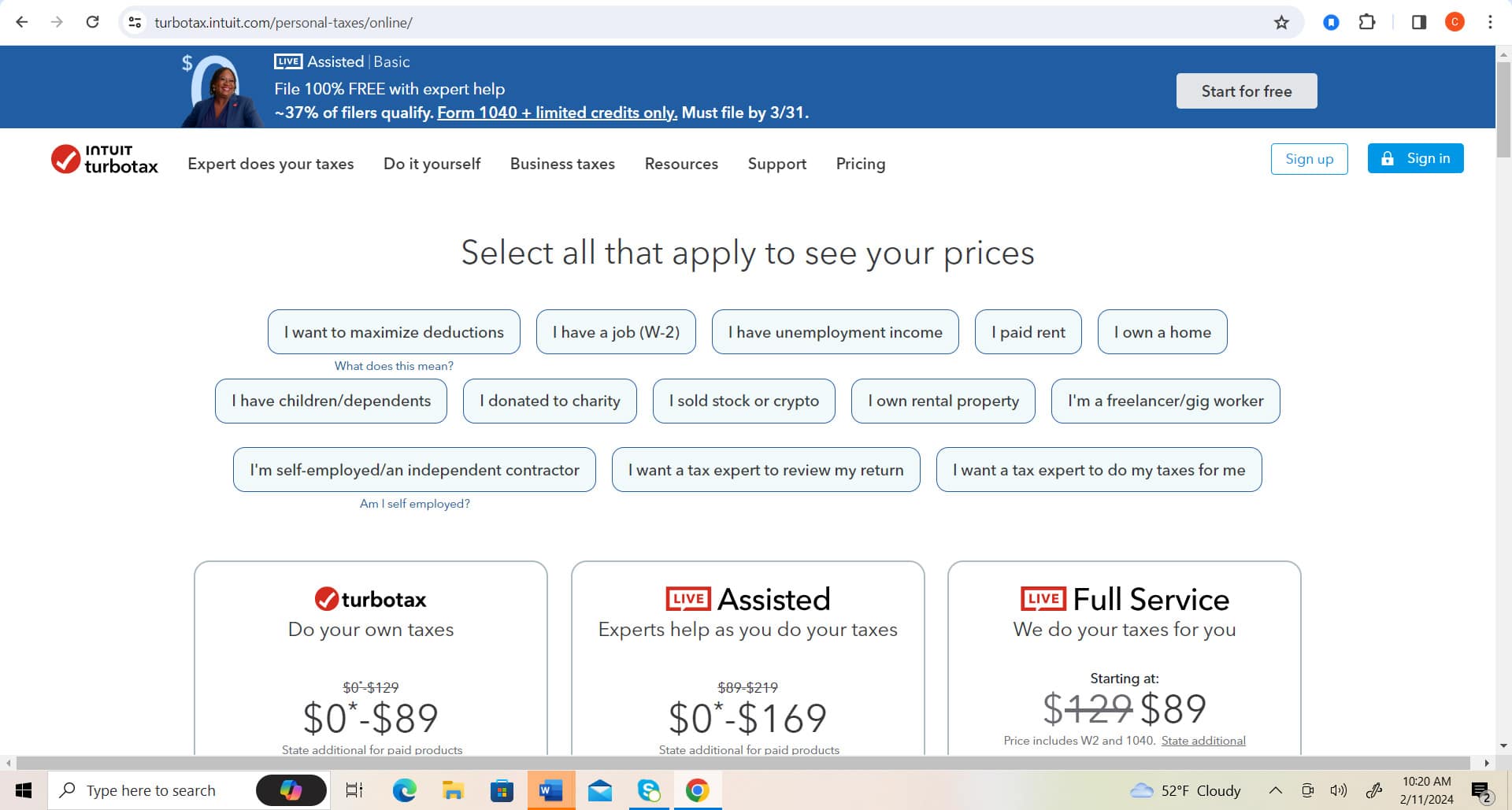Select 'I sold stock or crypto'
Image resolution: width=1512 pixels, height=810 pixels.
[743, 401]
